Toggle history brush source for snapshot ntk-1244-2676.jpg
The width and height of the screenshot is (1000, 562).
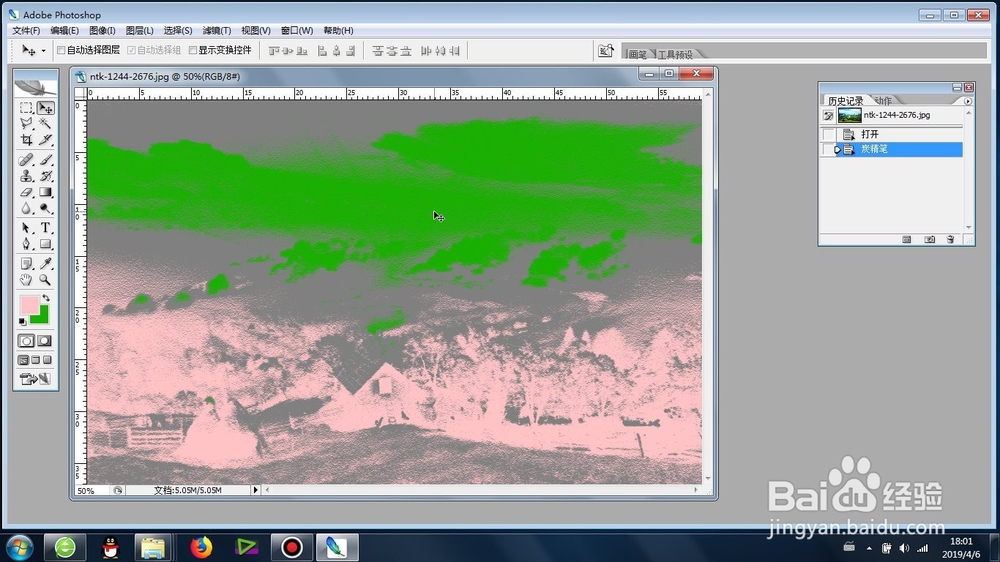828,115
